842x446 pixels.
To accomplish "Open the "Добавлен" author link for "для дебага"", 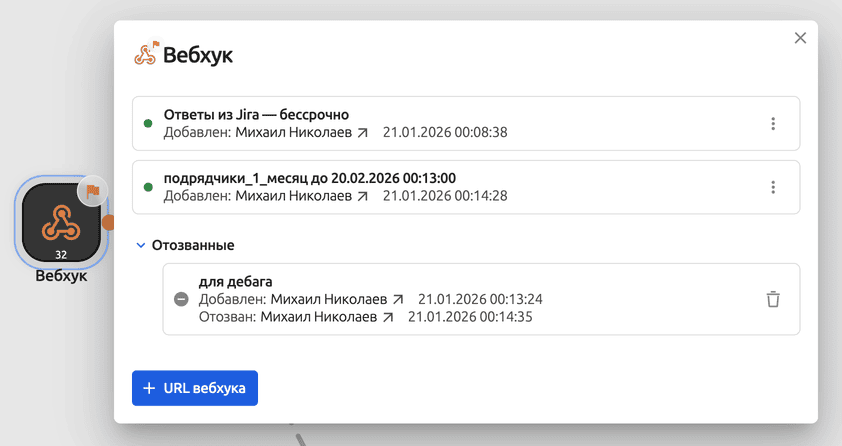I will pos(337,299).
